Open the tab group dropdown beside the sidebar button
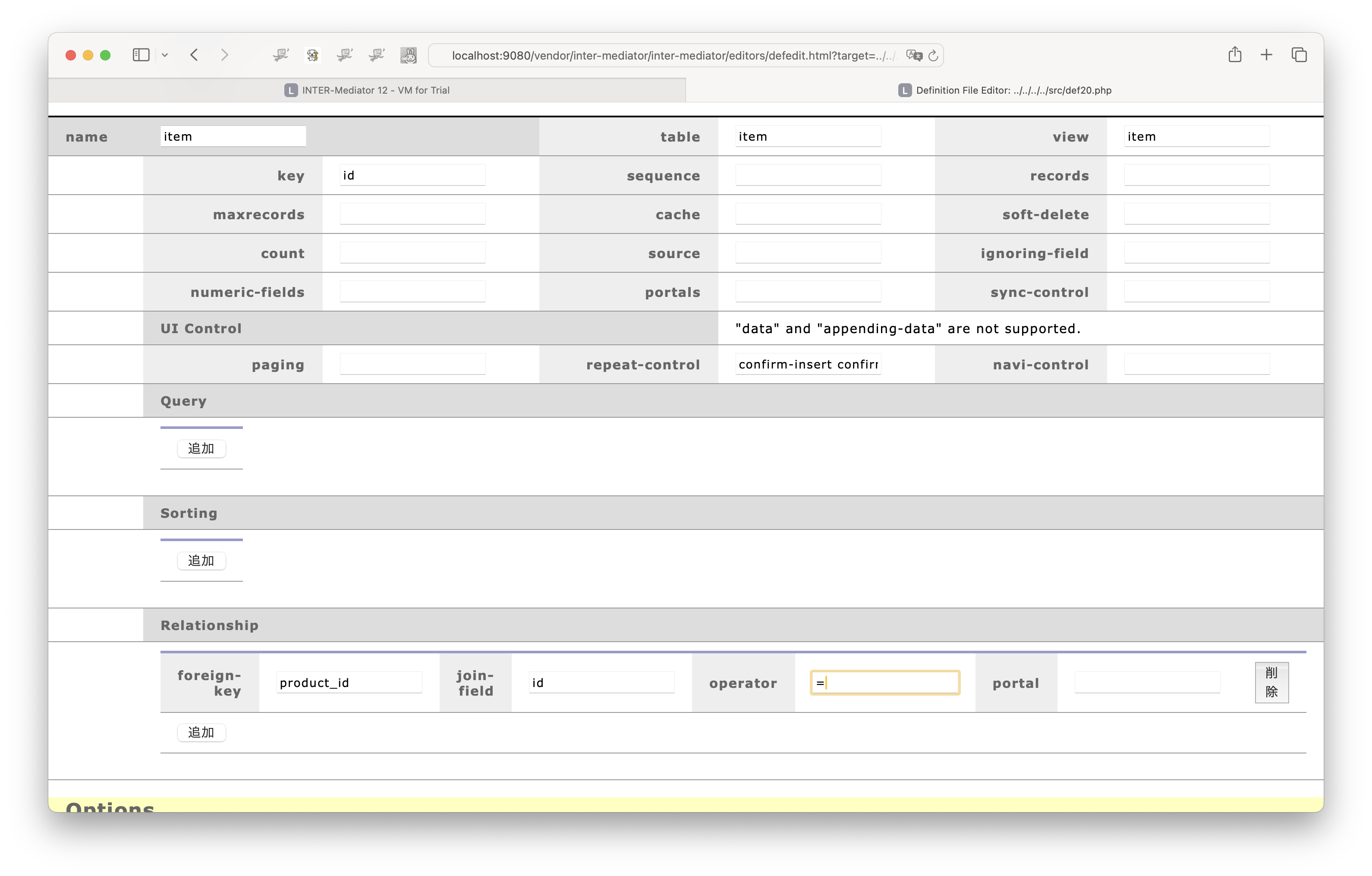Viewport: 1372px width, 876px height. click(165, 55)
